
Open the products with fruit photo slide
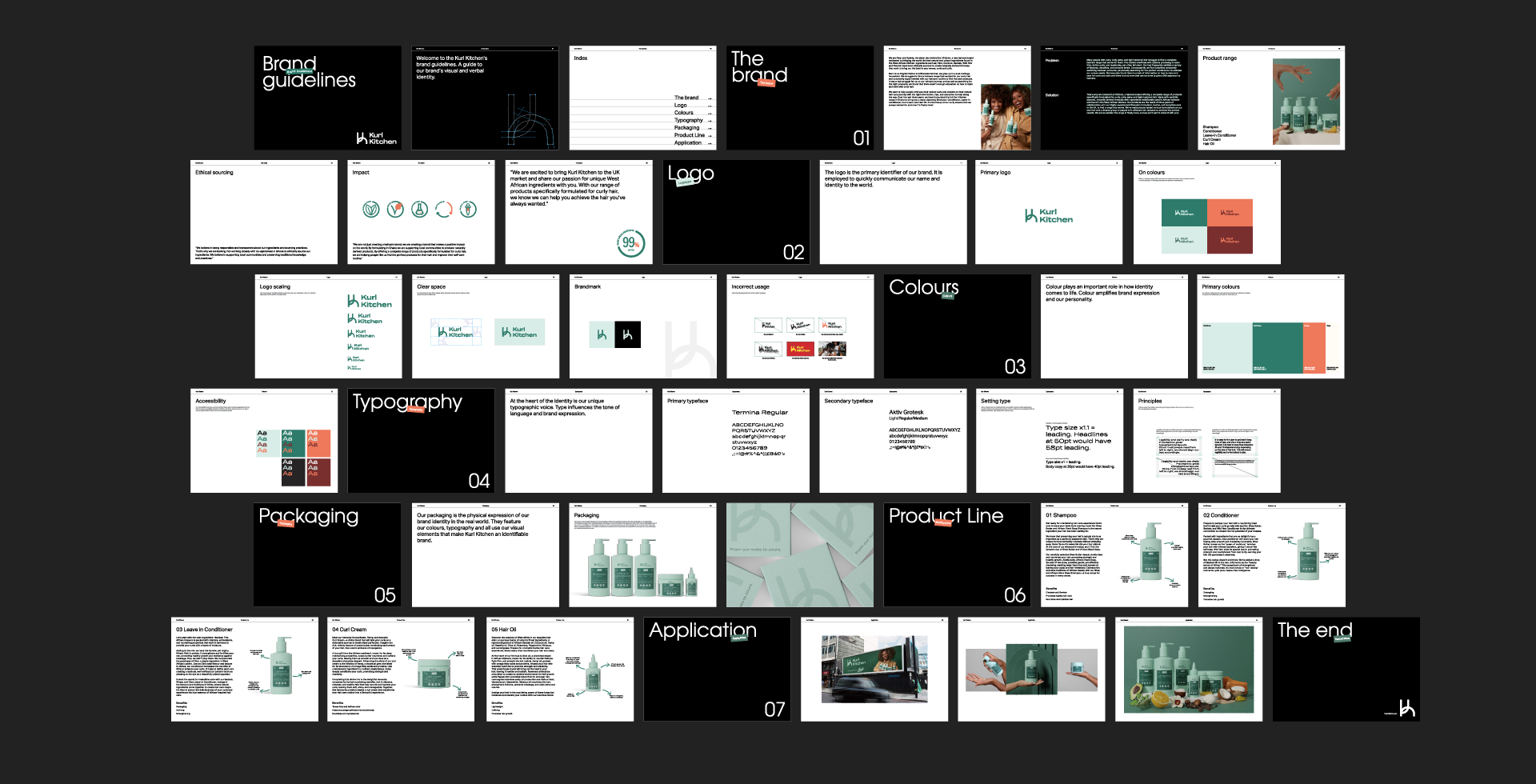(1189, 670)
